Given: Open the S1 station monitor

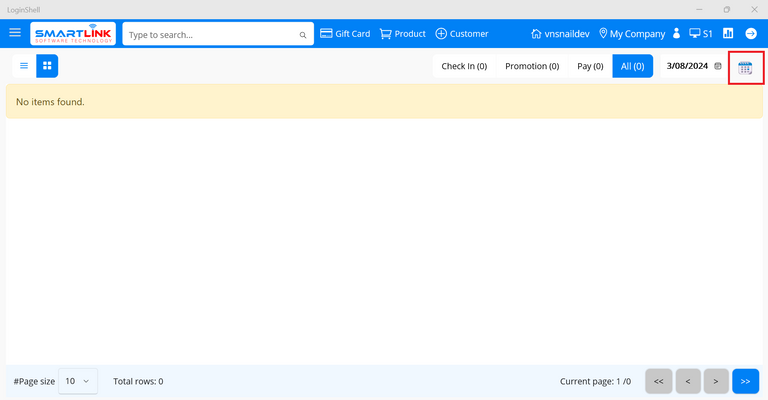Looking at the screenshot, I should (x=700, y=34).
